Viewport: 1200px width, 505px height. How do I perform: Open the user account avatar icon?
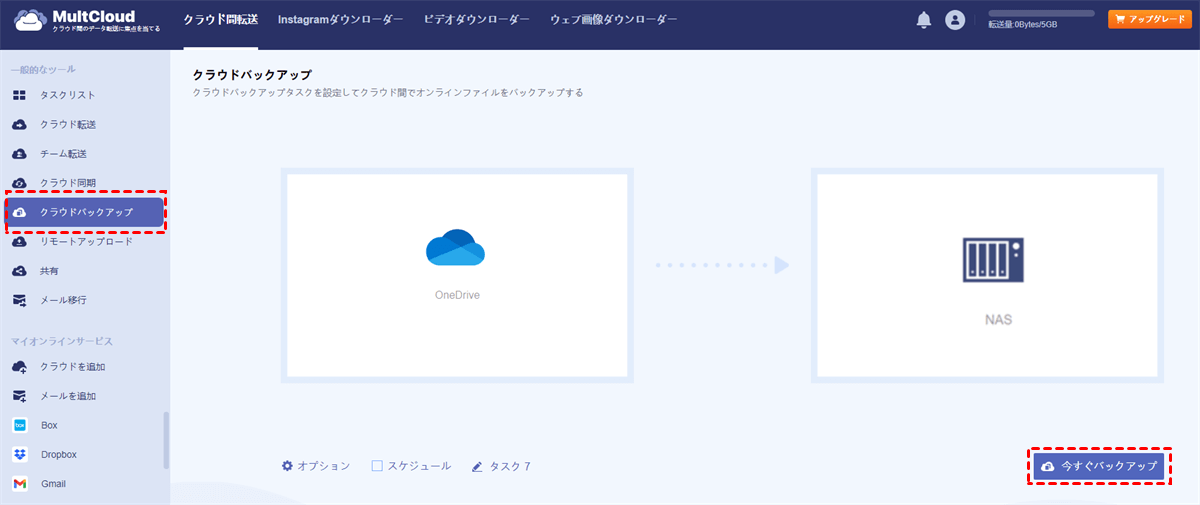[955, 20]
